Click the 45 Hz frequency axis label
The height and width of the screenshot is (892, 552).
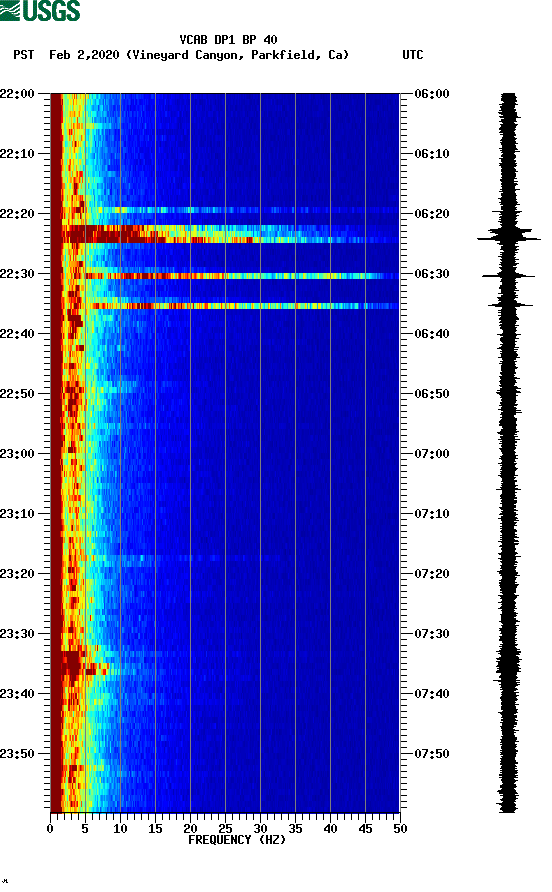pos(365,828)
